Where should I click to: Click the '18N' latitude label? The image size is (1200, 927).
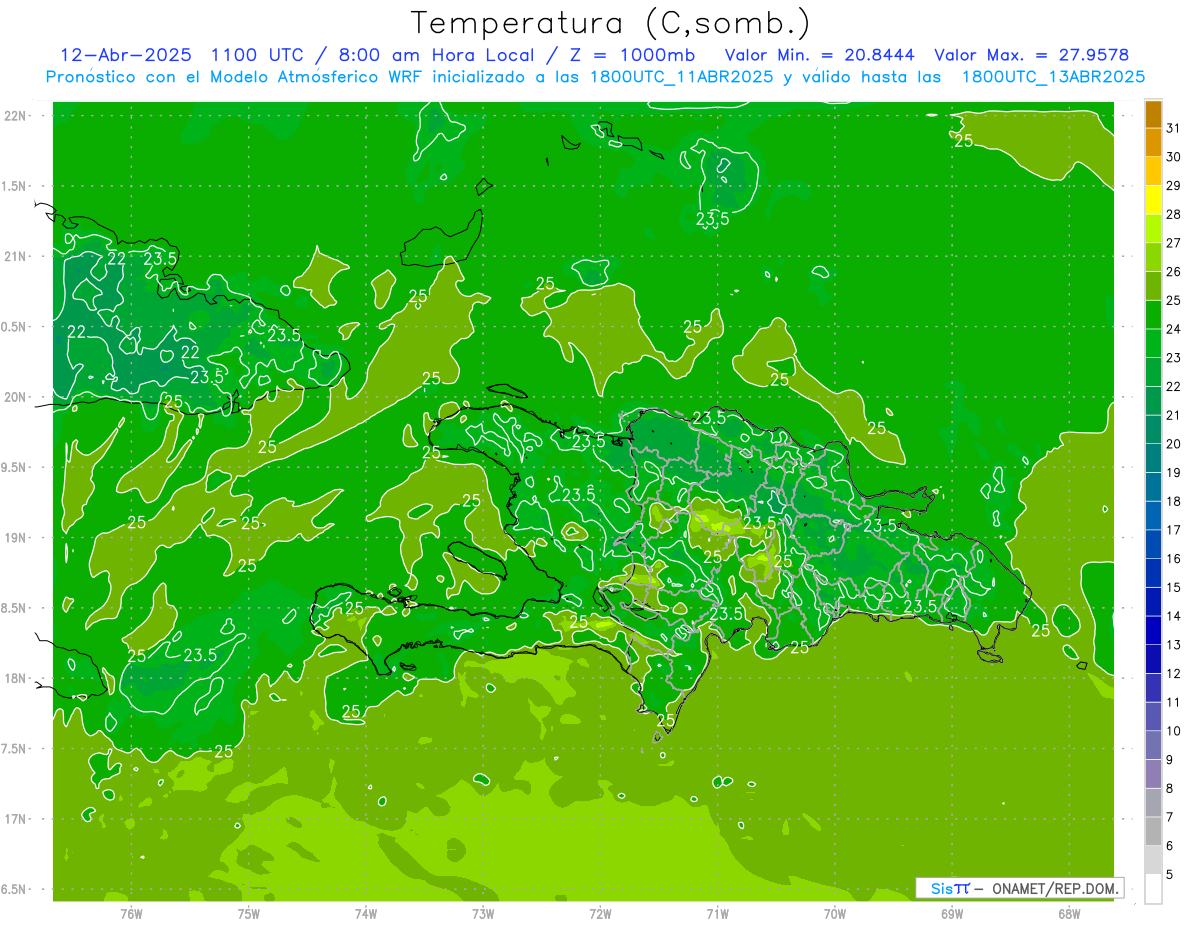coord(15,678)
